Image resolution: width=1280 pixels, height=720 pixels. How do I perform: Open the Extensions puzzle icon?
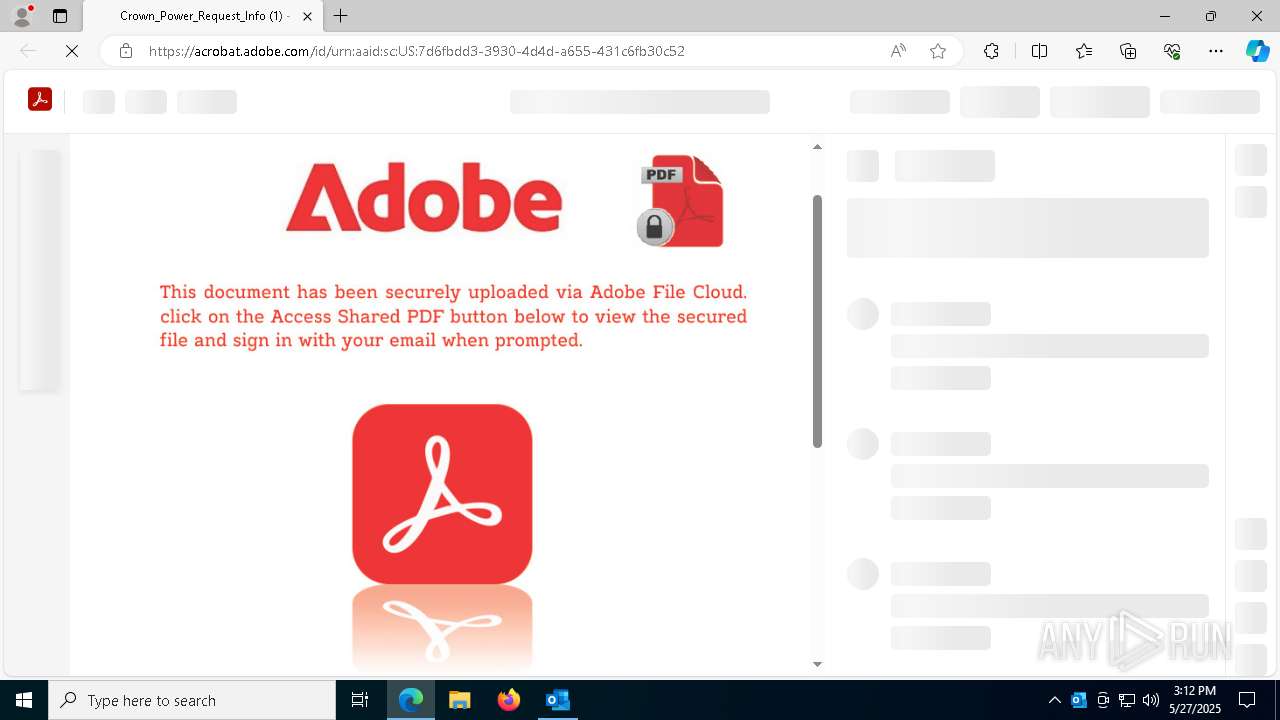(991, 51)
